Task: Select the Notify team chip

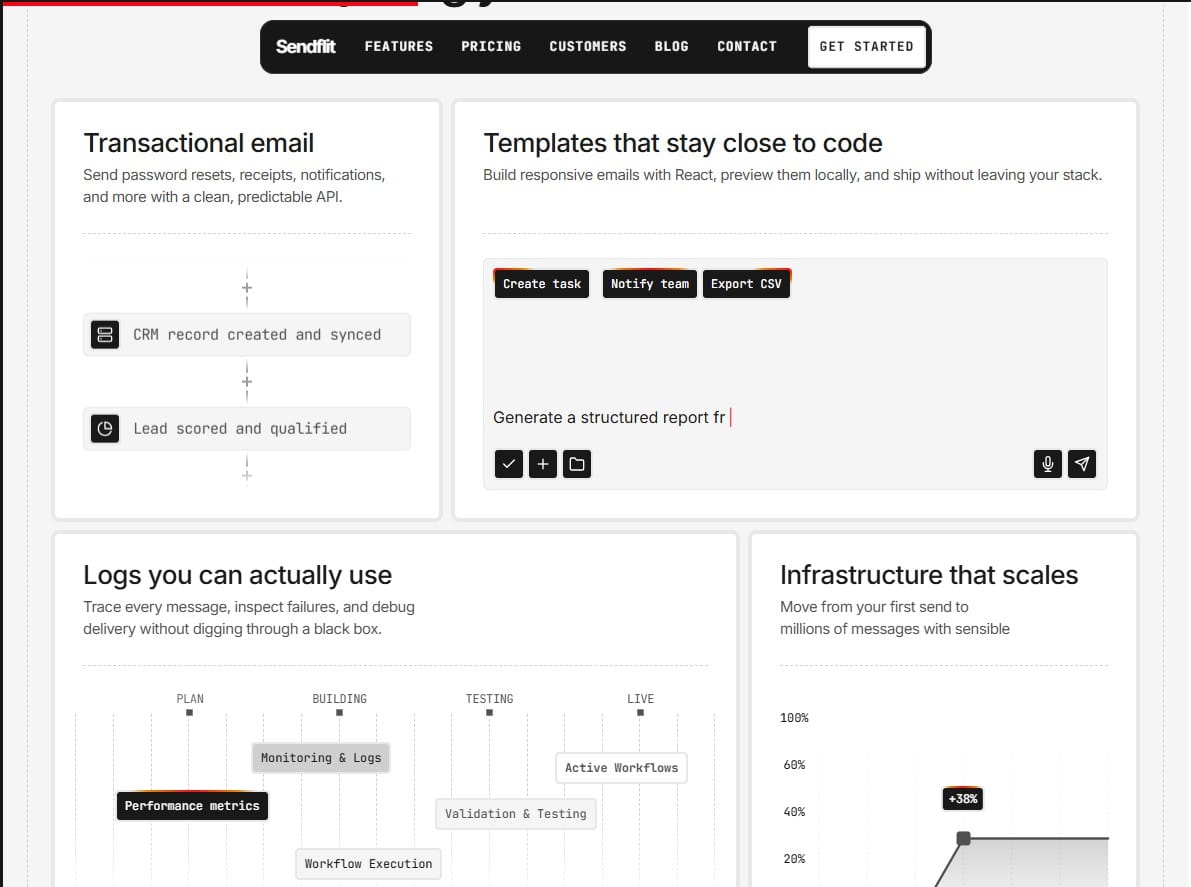Action: [x=649, y=284]
